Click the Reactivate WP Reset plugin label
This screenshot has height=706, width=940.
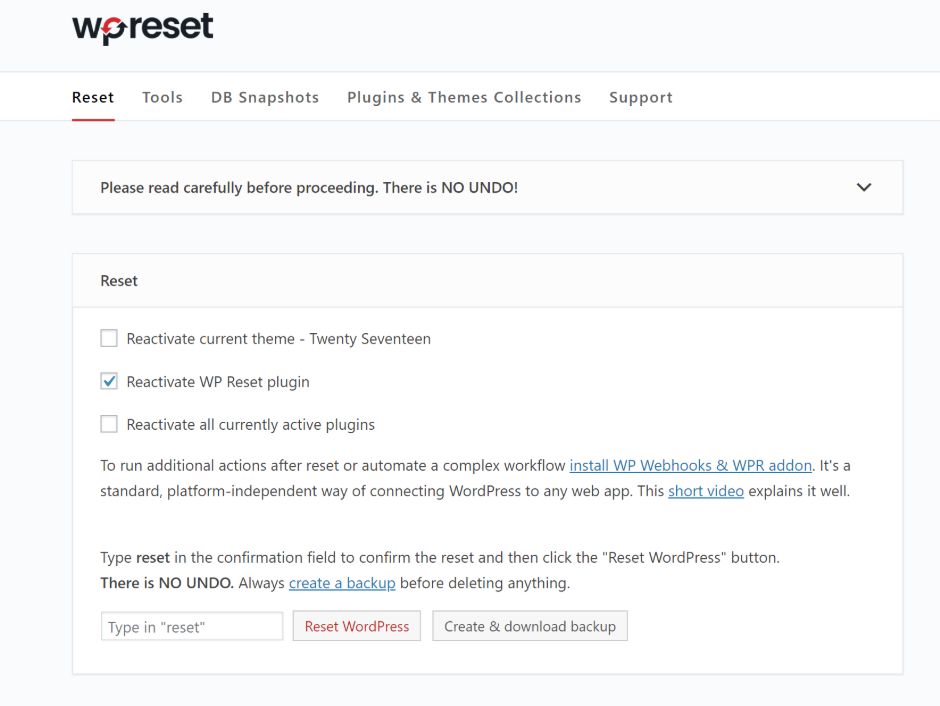[x=218, y=382]
